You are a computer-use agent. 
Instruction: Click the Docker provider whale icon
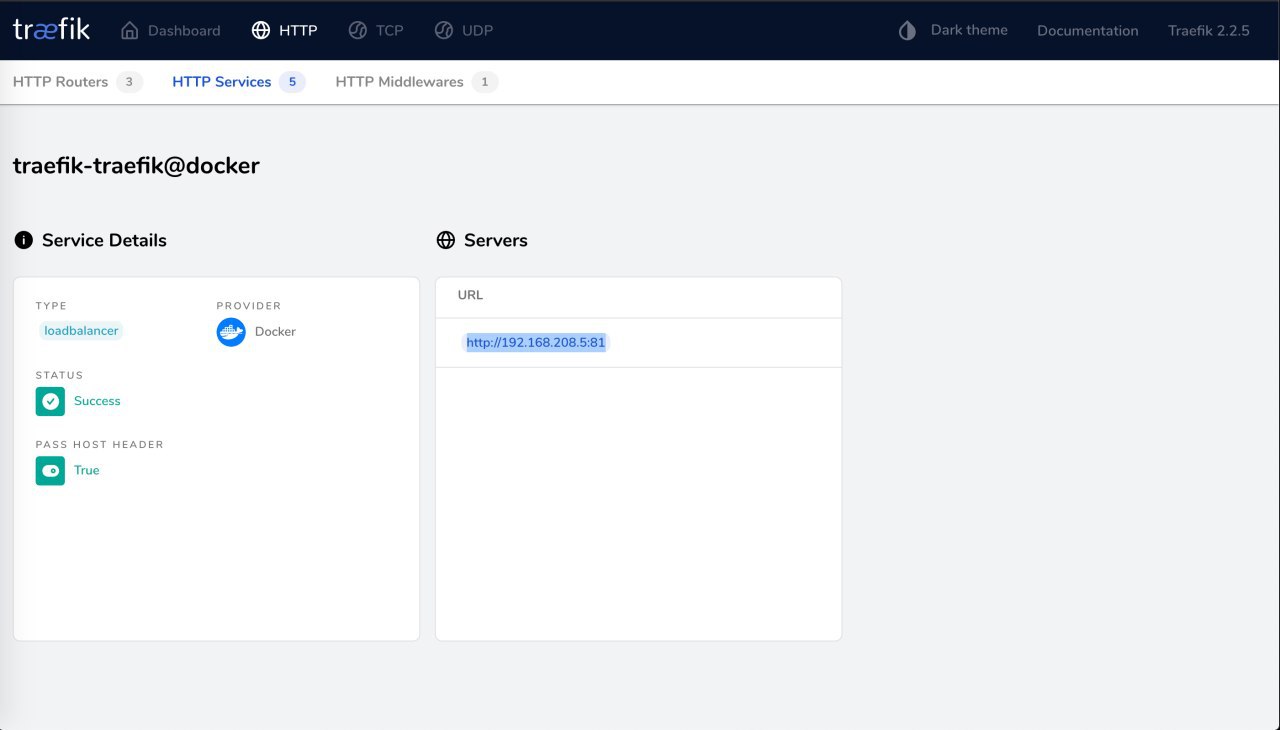[231, 332]
